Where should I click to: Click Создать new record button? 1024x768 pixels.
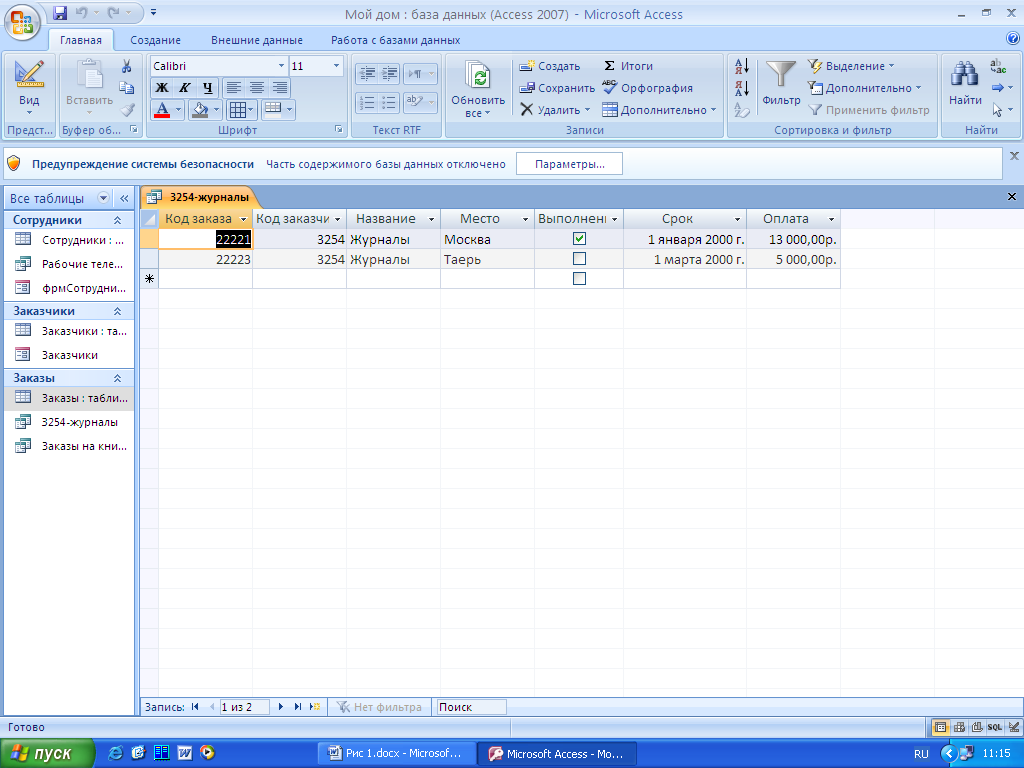(550, 66)
